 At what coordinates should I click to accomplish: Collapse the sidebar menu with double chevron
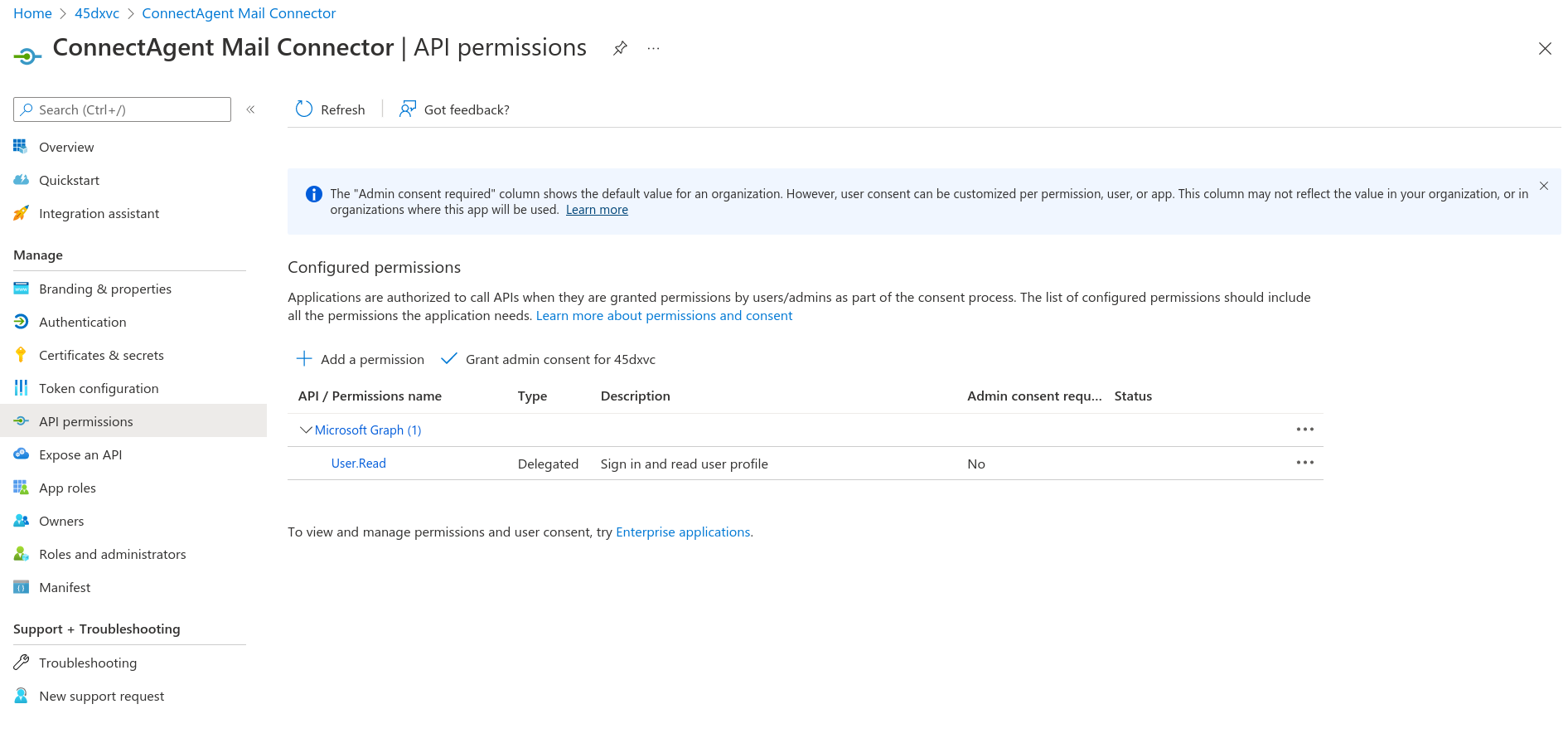tap(250, 109)
